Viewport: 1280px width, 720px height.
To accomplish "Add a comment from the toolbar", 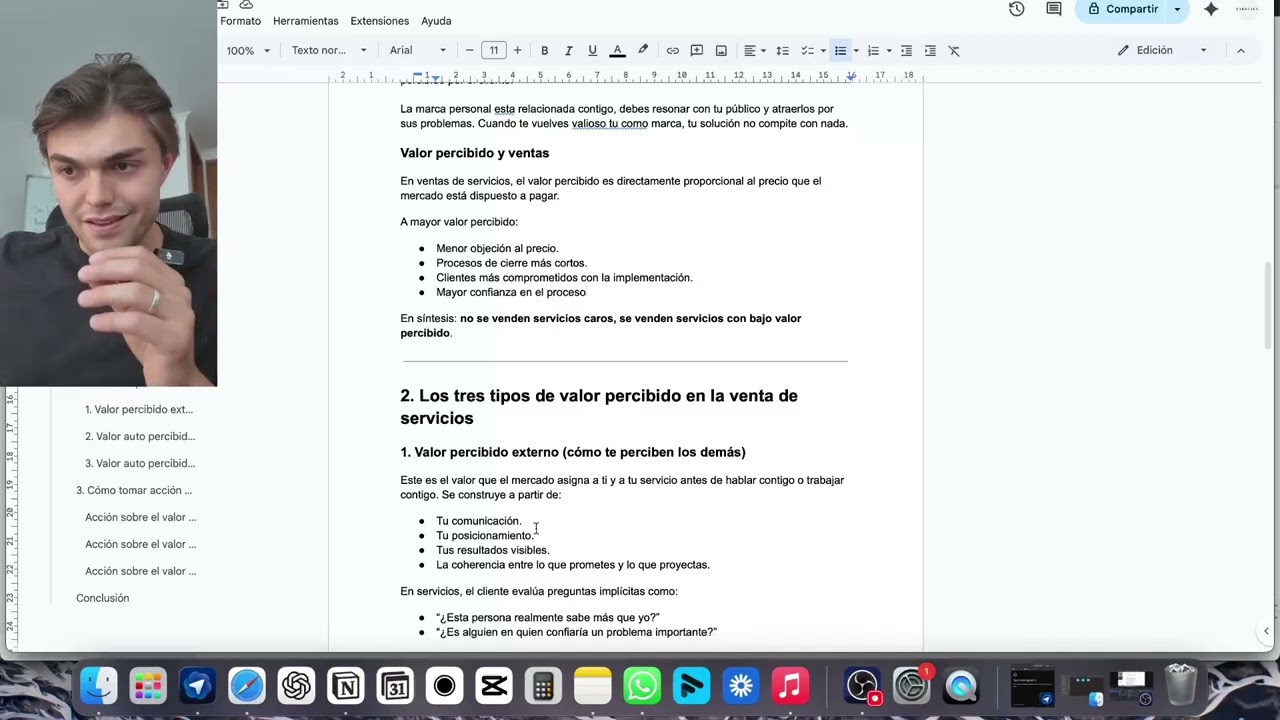I will (x=696, y=51).
